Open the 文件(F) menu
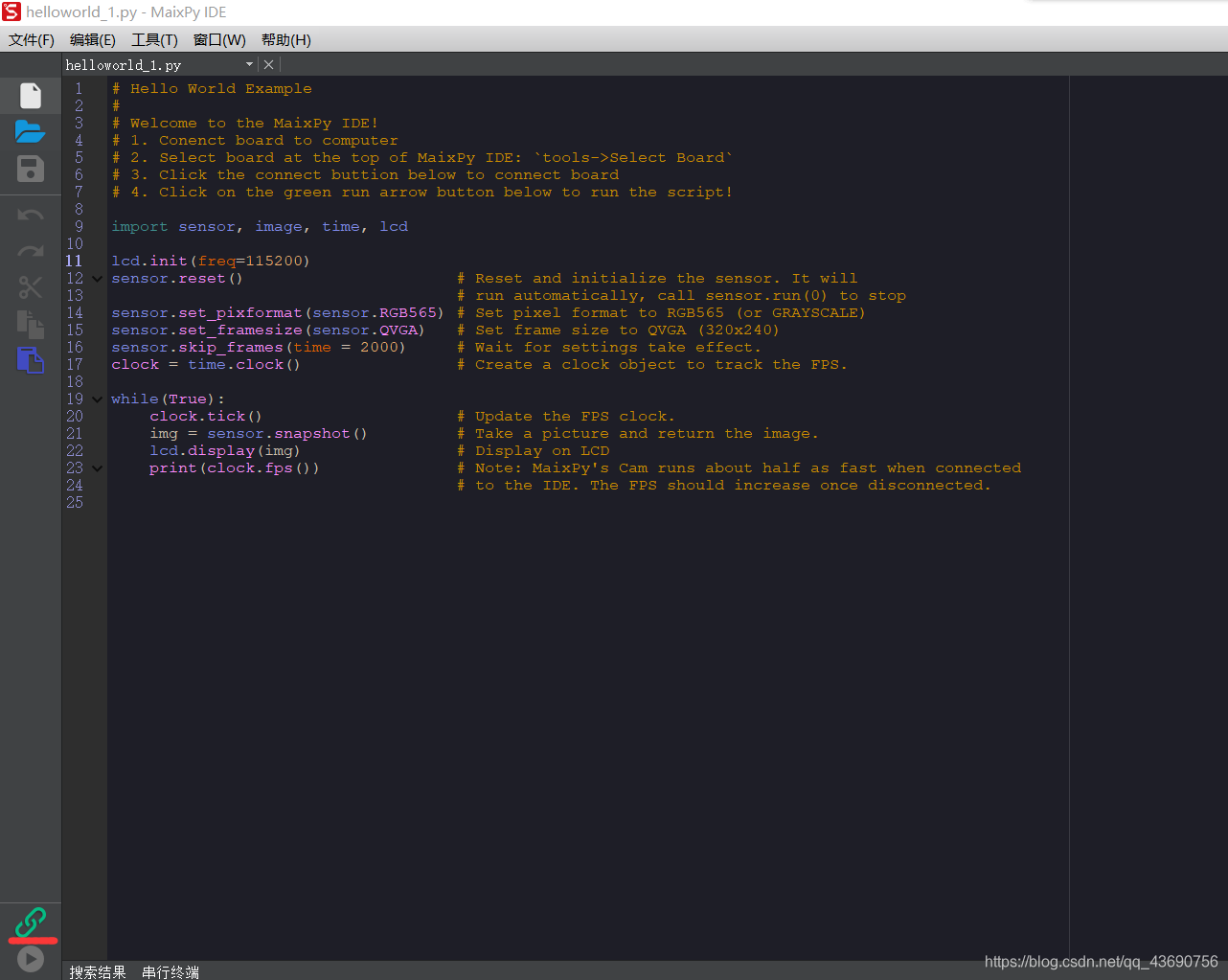Image resolution: width=1228 pixels, height=980 pixels. click(32, 39)
